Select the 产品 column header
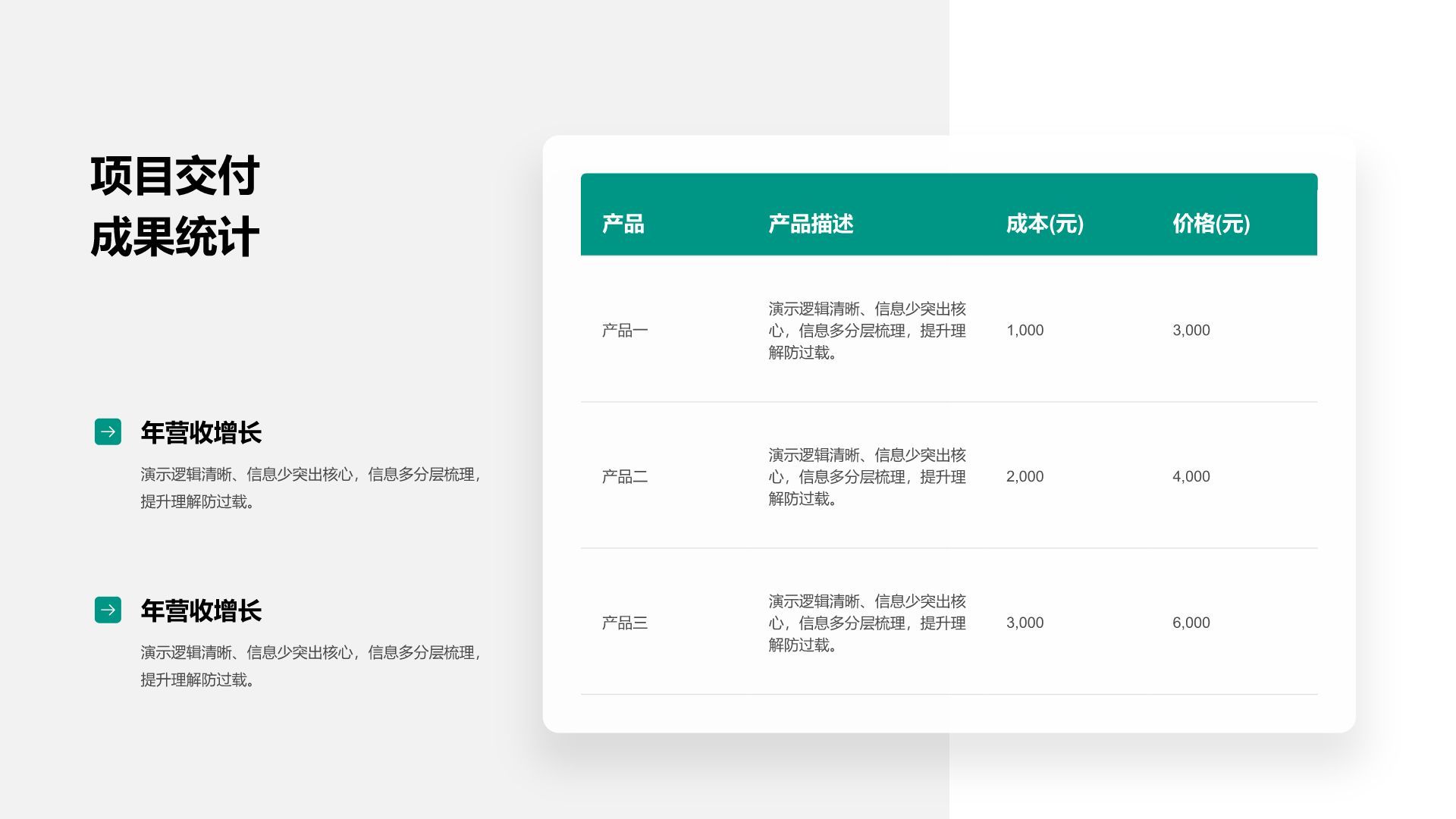The image size is (1456, 819). click(x=622, y=224)
